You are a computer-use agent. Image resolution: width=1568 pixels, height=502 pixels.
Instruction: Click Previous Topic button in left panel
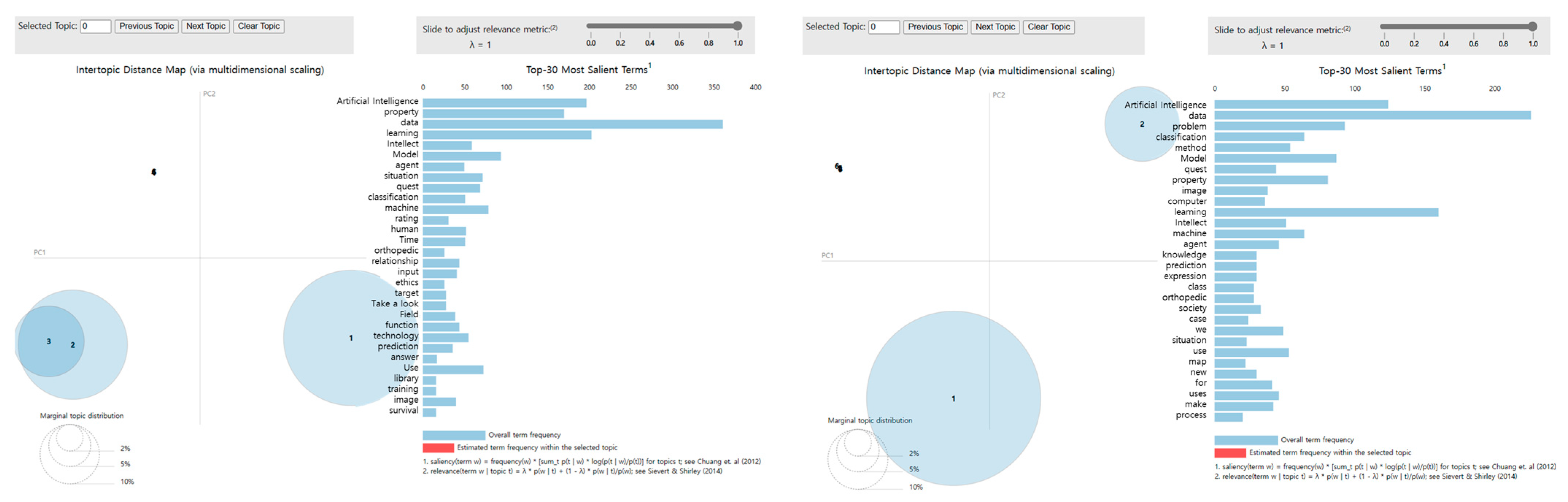(146, 26)
